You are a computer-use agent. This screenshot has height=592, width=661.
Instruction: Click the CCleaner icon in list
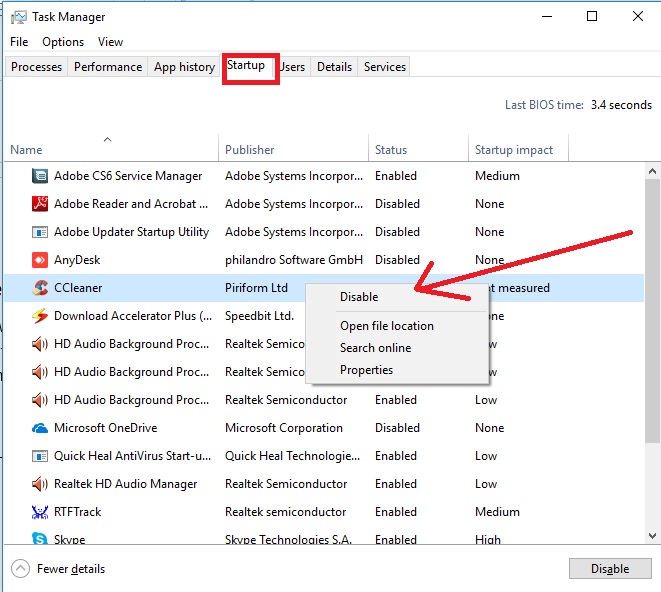click(40, 288)
